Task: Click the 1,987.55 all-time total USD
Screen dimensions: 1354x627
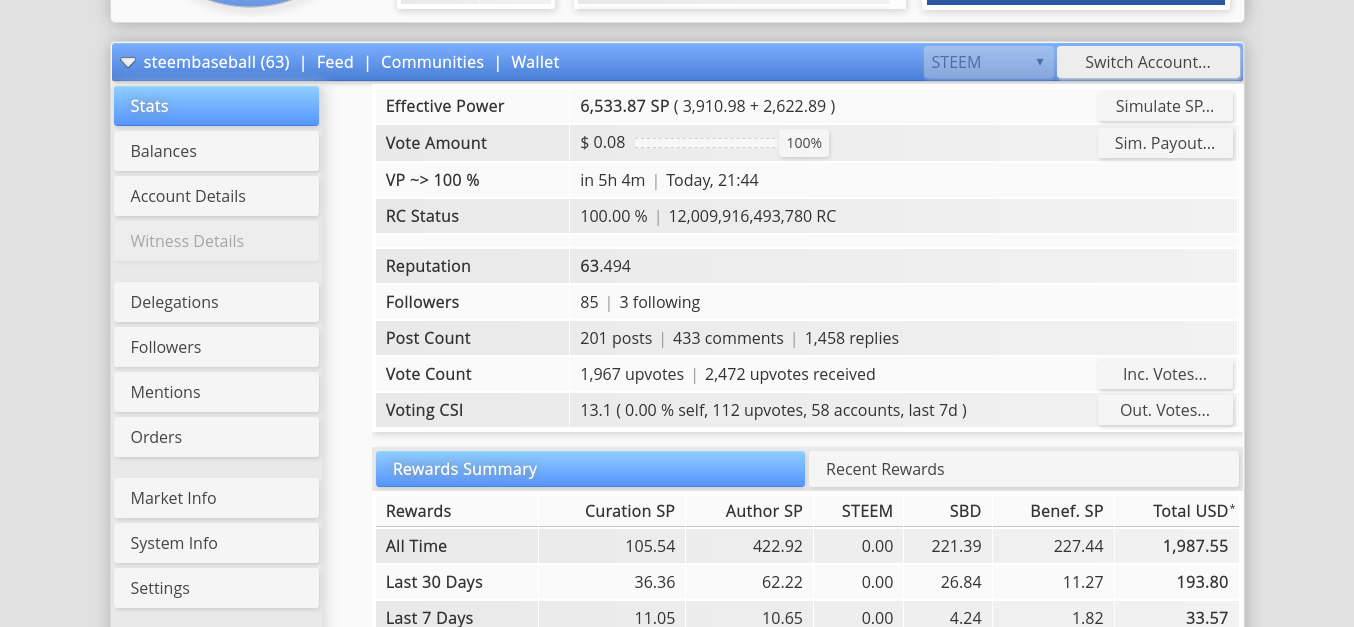Action: coord(1195,546)
